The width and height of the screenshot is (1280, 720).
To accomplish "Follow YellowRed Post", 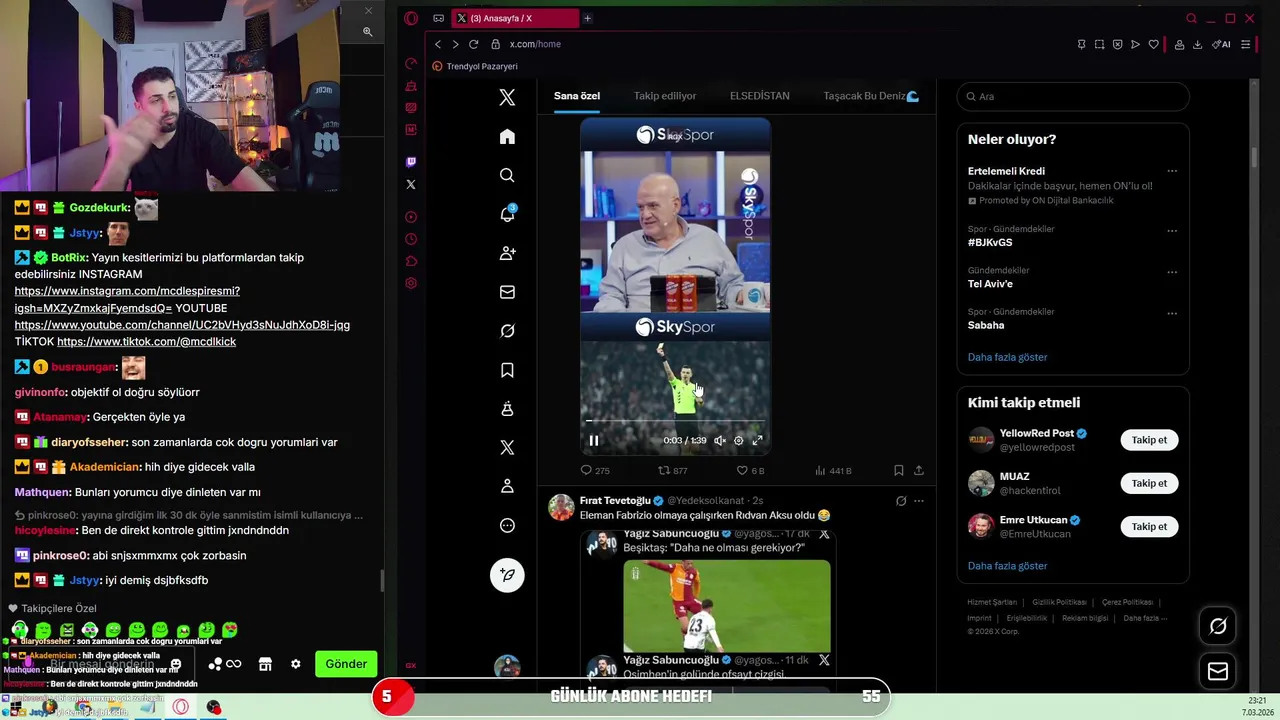I will 1149,440.
